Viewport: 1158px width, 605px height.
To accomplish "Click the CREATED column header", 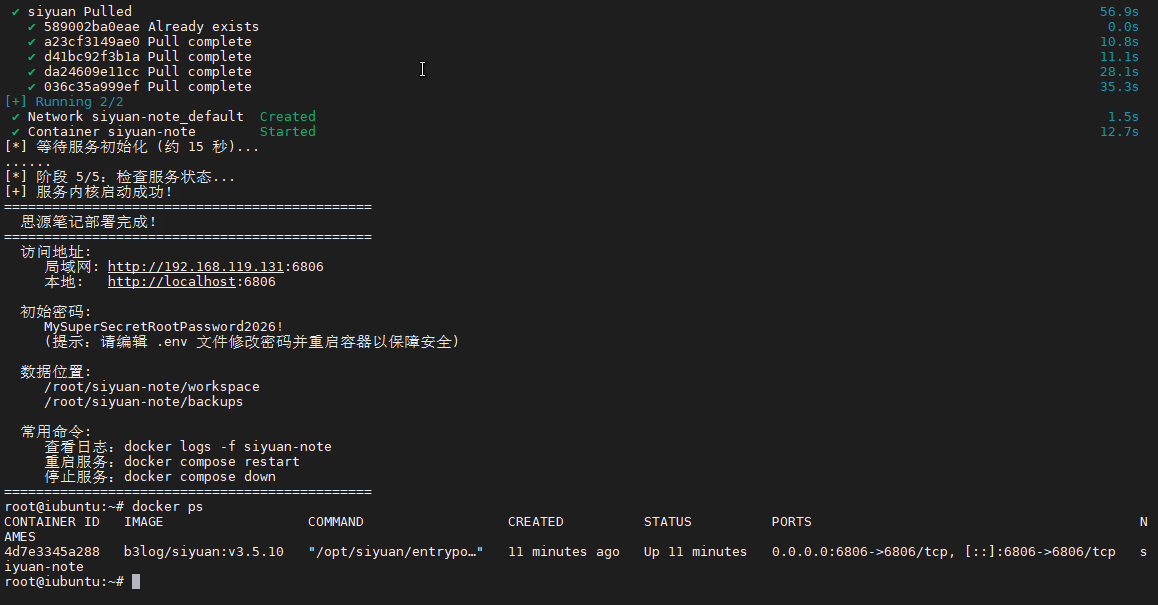I will pyautogui.click(x=535, y=522).
